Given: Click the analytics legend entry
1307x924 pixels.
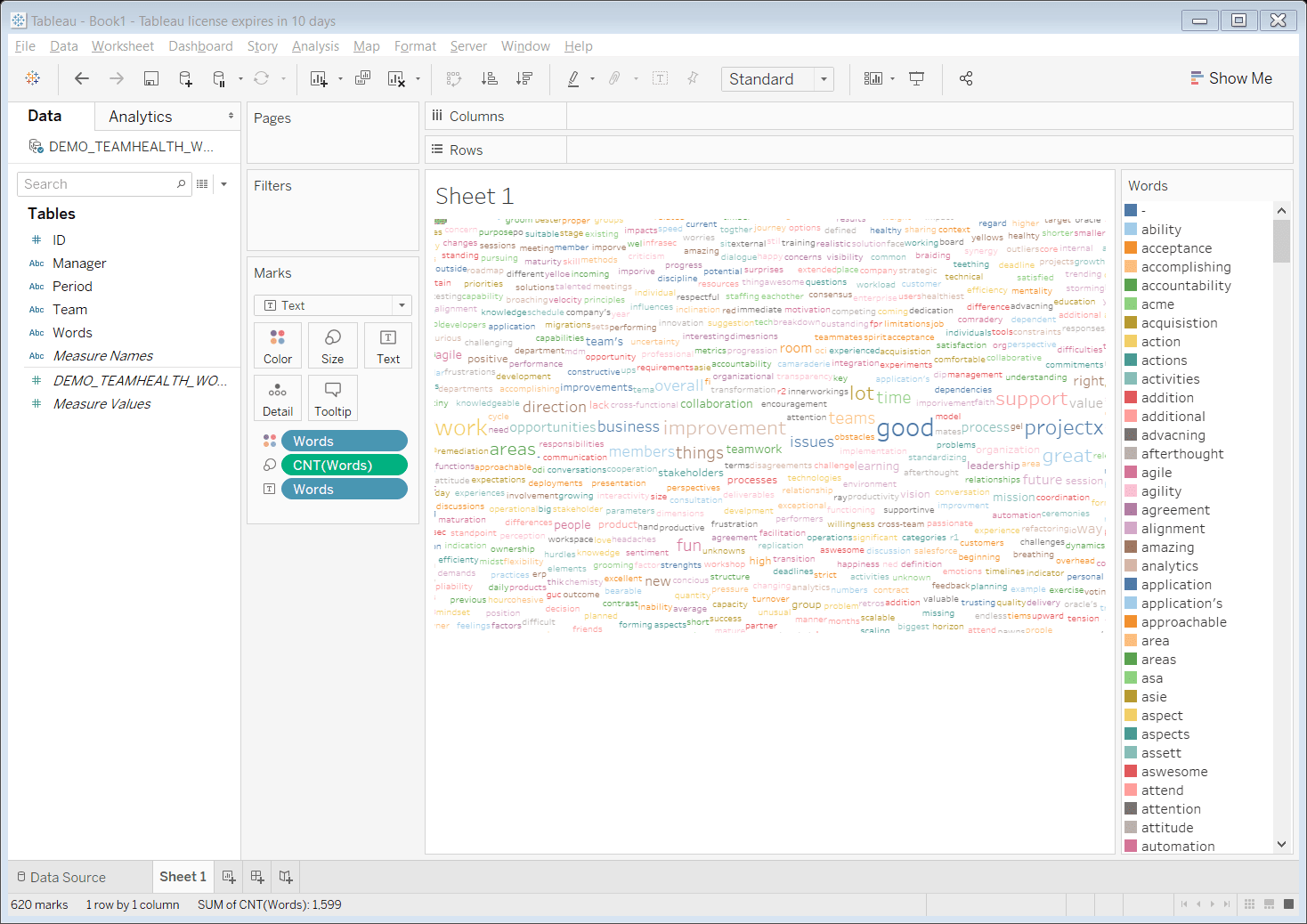Looking at the screenshot, I should 1169,565.
